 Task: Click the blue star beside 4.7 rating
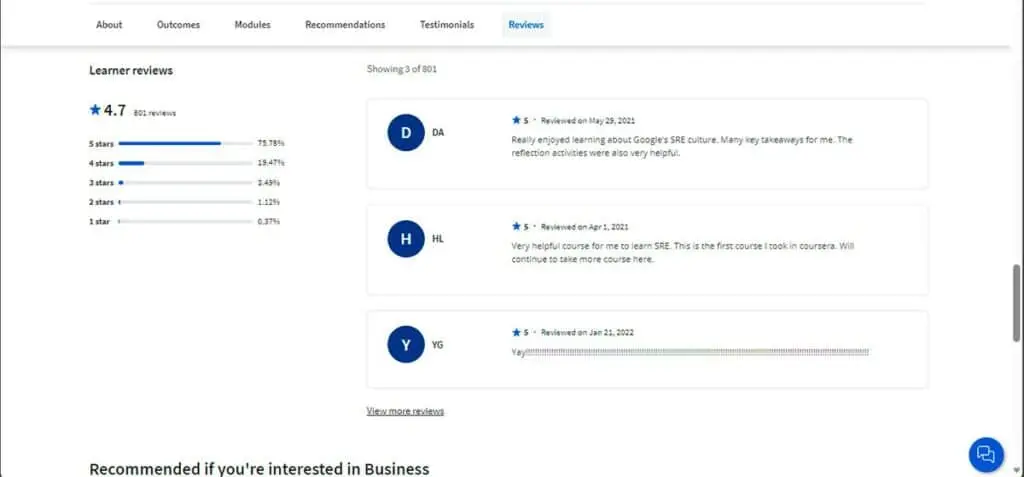click(x=95, y=110)
